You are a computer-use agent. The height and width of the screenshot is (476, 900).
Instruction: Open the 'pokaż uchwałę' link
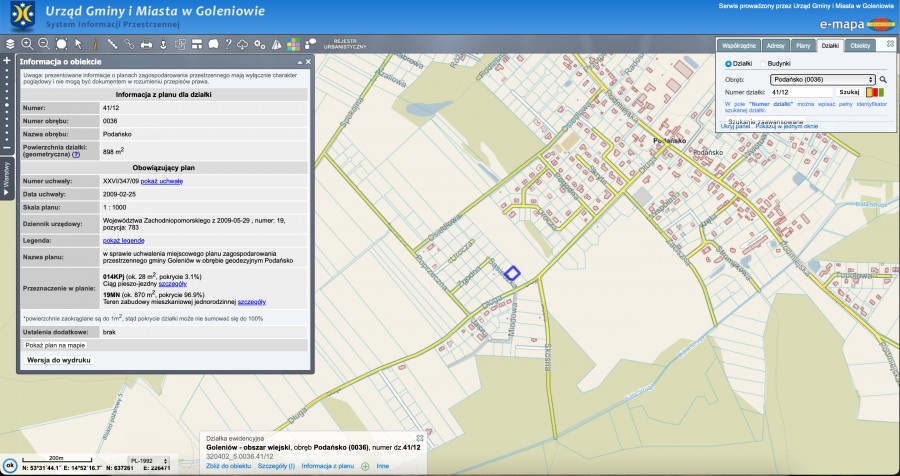click(x=161, y=181)
